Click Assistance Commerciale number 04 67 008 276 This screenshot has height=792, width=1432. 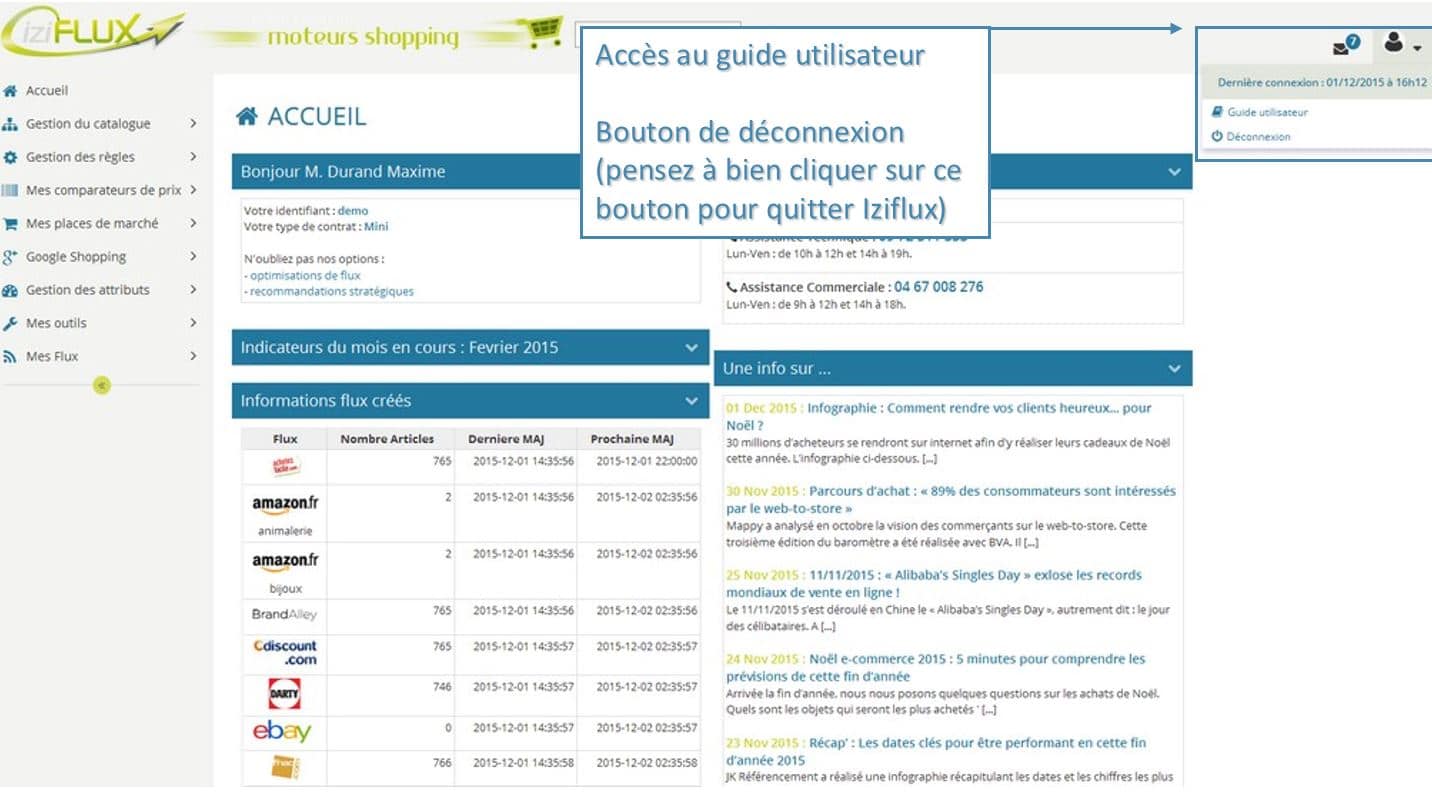939,287
